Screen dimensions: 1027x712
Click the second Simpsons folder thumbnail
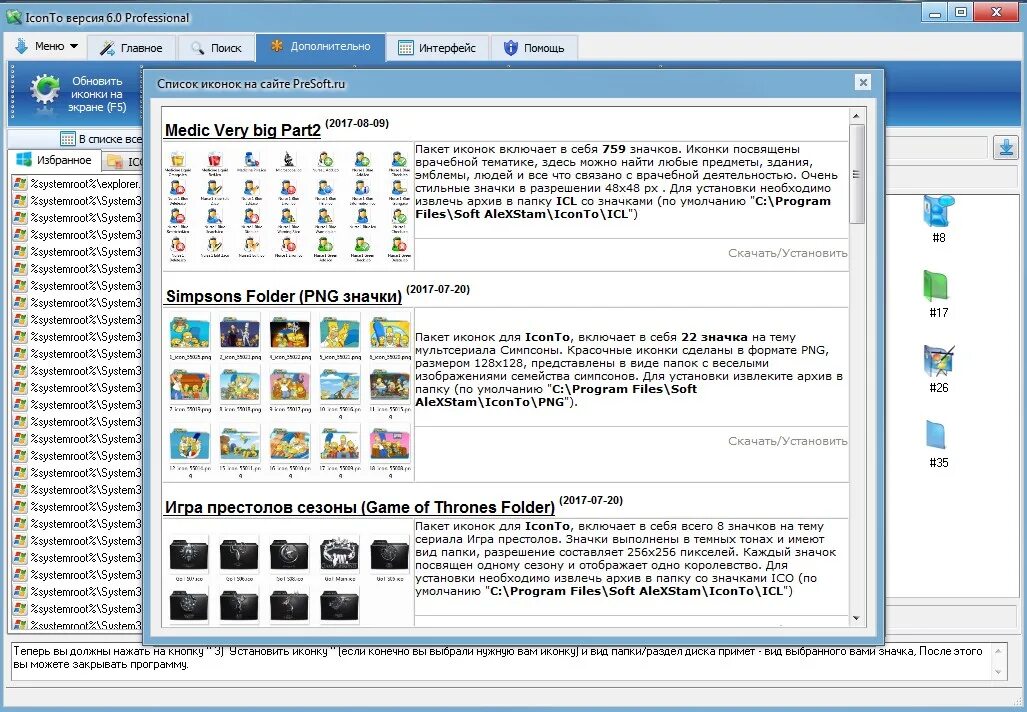(x=239, y=333)
